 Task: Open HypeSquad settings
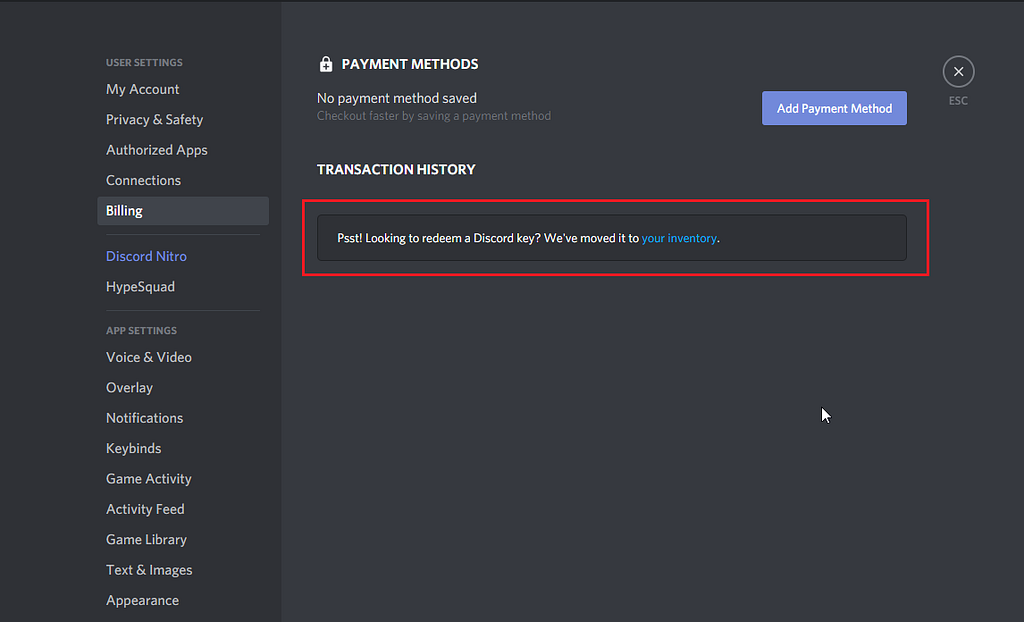tap(140, 286)
